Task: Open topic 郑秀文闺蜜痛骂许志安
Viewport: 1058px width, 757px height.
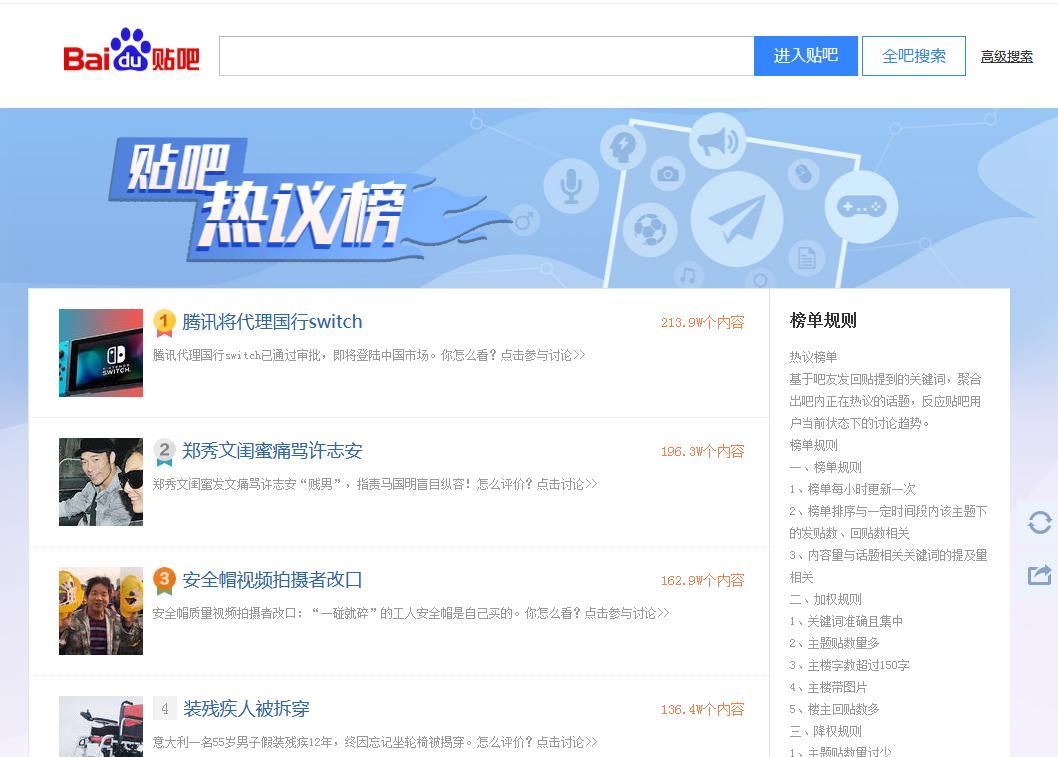Action: [x=272, y=451]
